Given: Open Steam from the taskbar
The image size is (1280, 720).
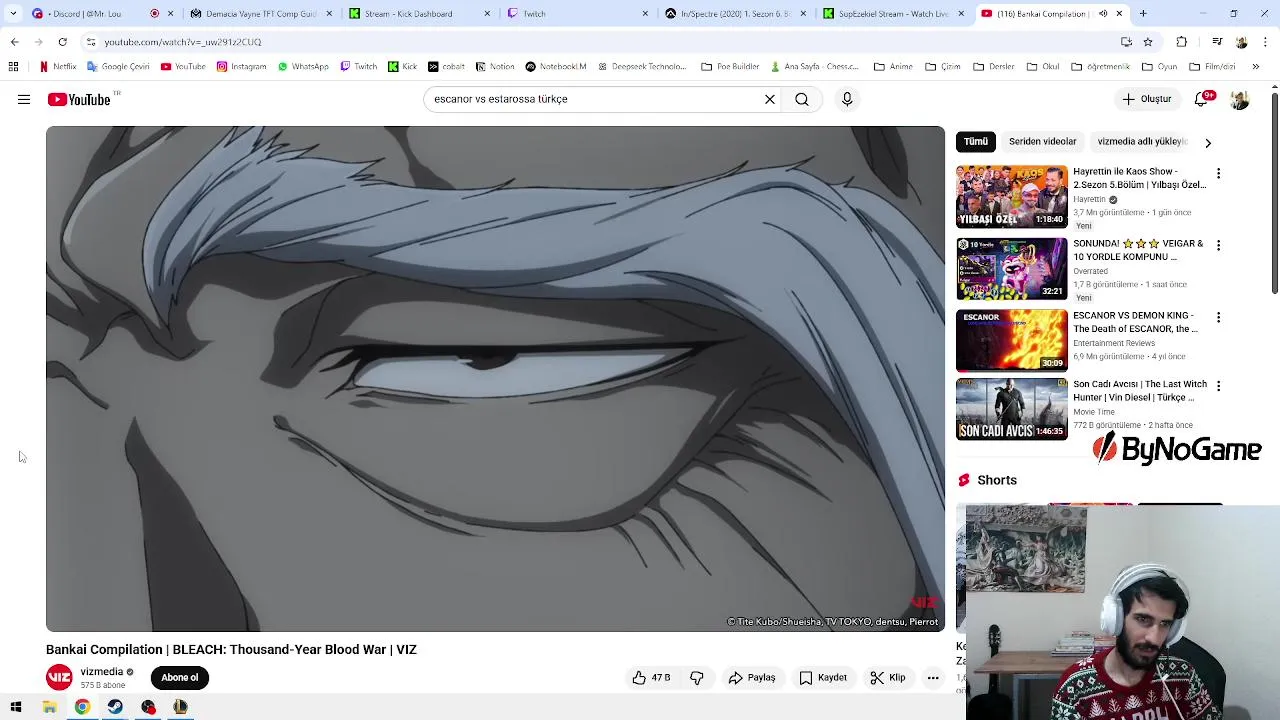Looking at the screenshot, I should click(115, 707).
